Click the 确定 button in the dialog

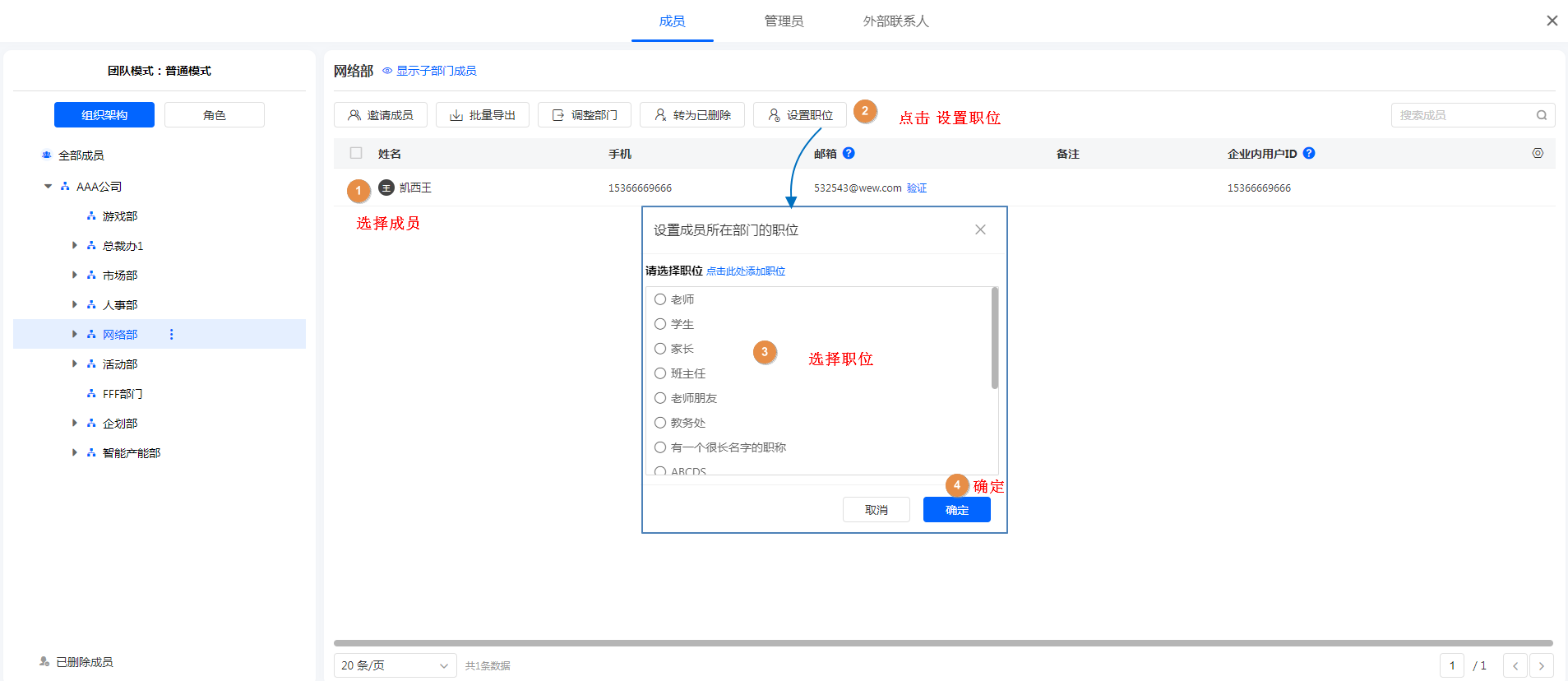[x=956, y=510]
